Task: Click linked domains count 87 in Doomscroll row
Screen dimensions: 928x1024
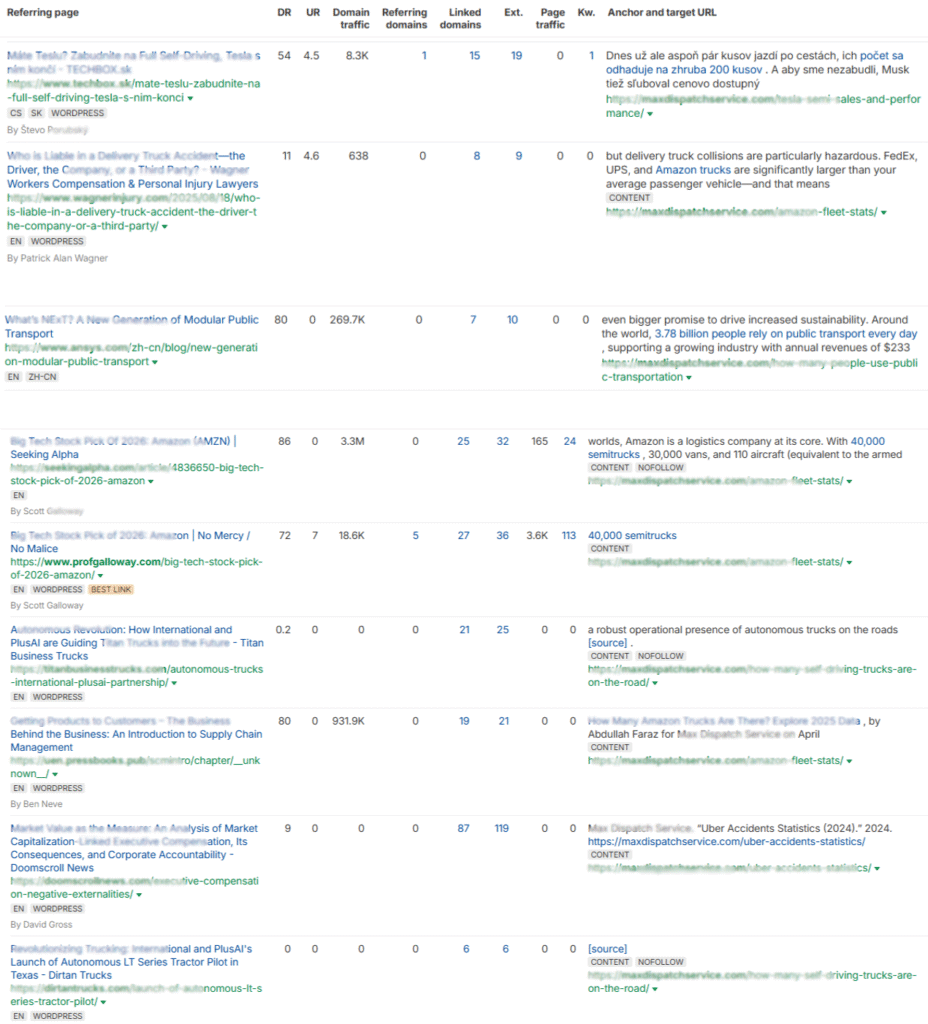Action: point(464,828)
